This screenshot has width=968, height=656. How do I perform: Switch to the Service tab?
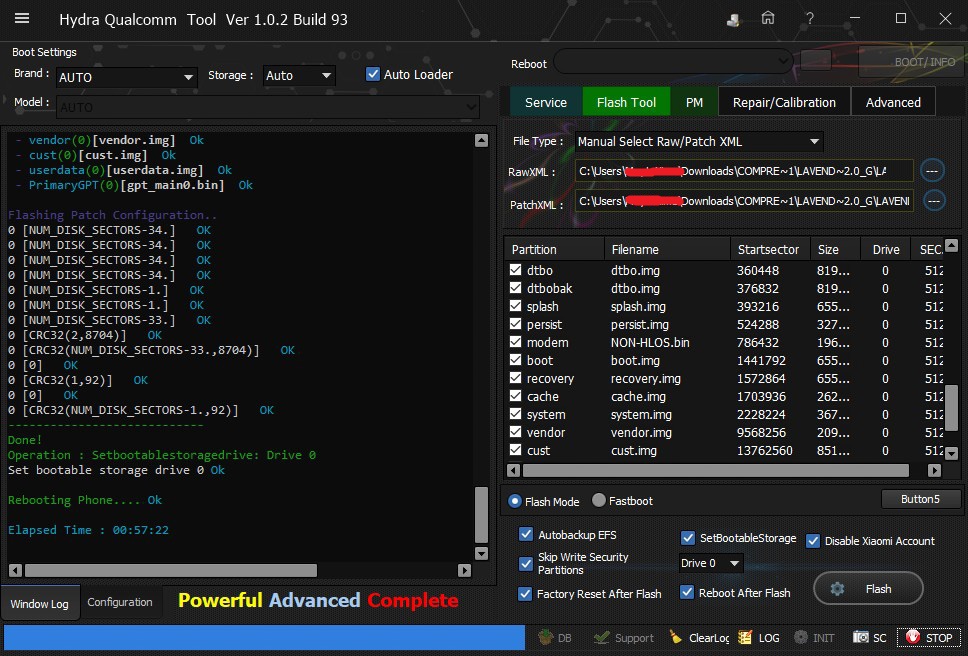click(x=546, y=102)
